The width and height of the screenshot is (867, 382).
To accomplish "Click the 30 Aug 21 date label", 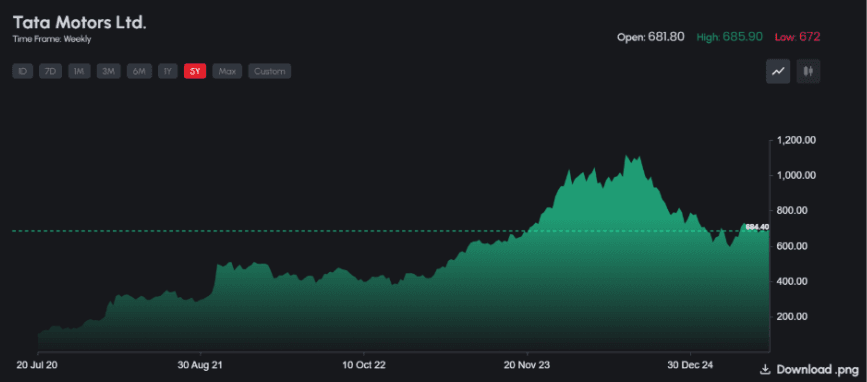I will [x=200, y=365].
